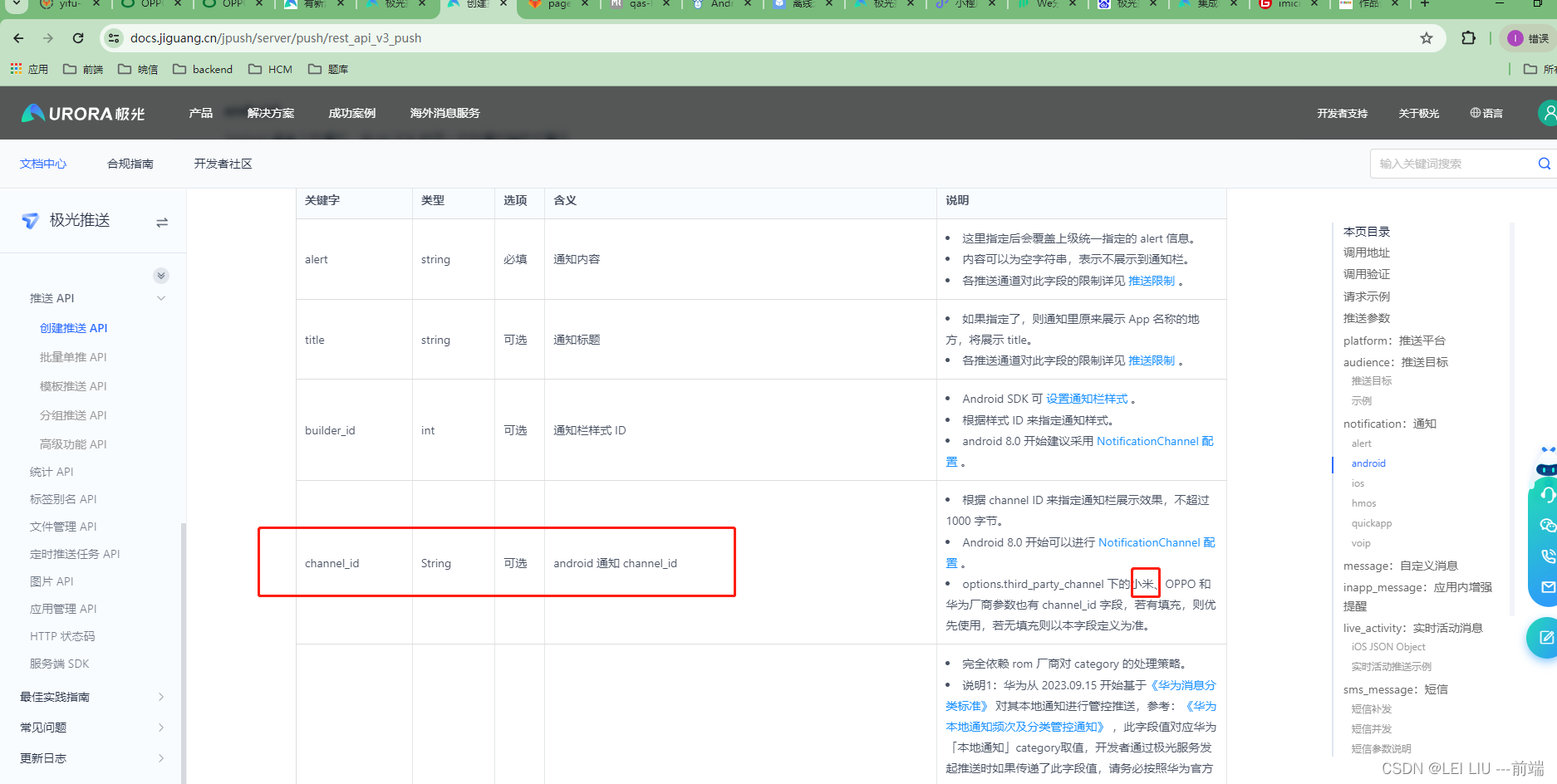Open the HCM bookmark folder
Image resolution: width=1557 pixels, height=784 pixels.
pos(271,69)
